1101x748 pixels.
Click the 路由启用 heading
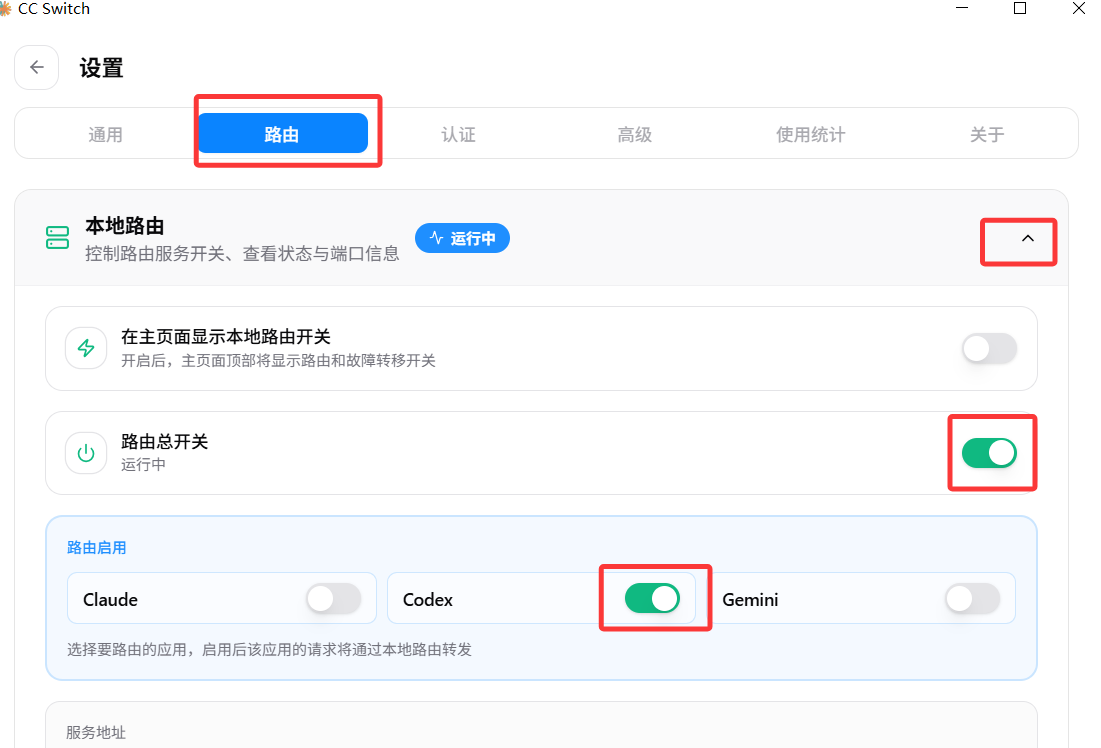point(97,548)
